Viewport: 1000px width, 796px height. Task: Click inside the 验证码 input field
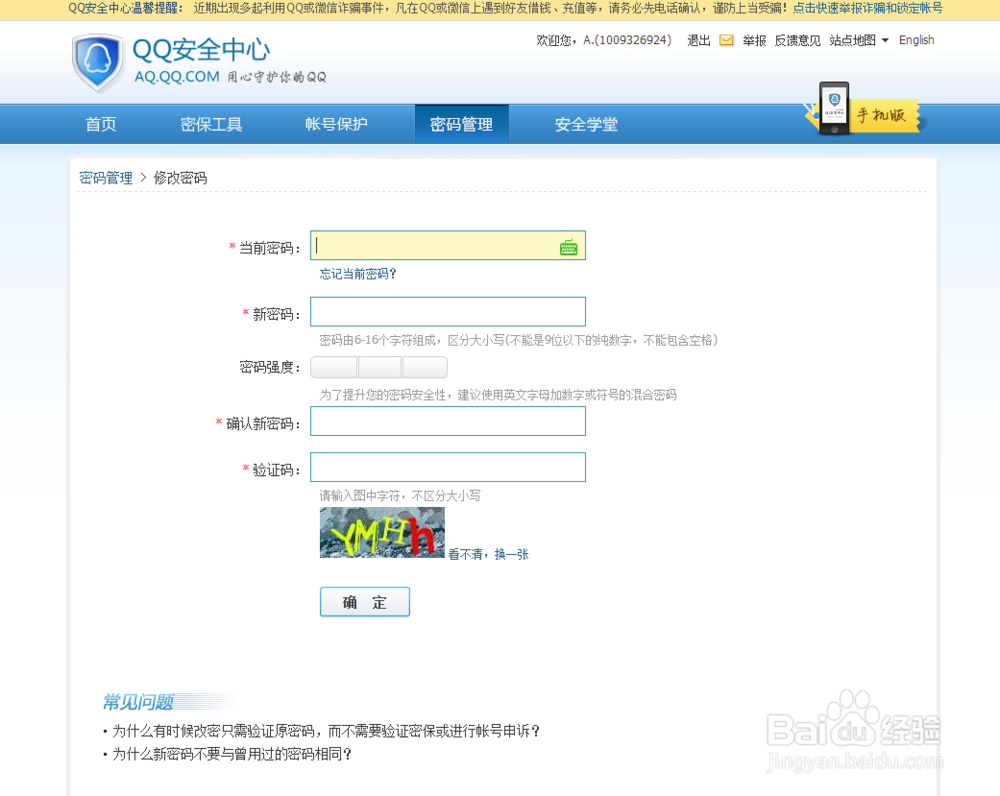coord(447,467)
